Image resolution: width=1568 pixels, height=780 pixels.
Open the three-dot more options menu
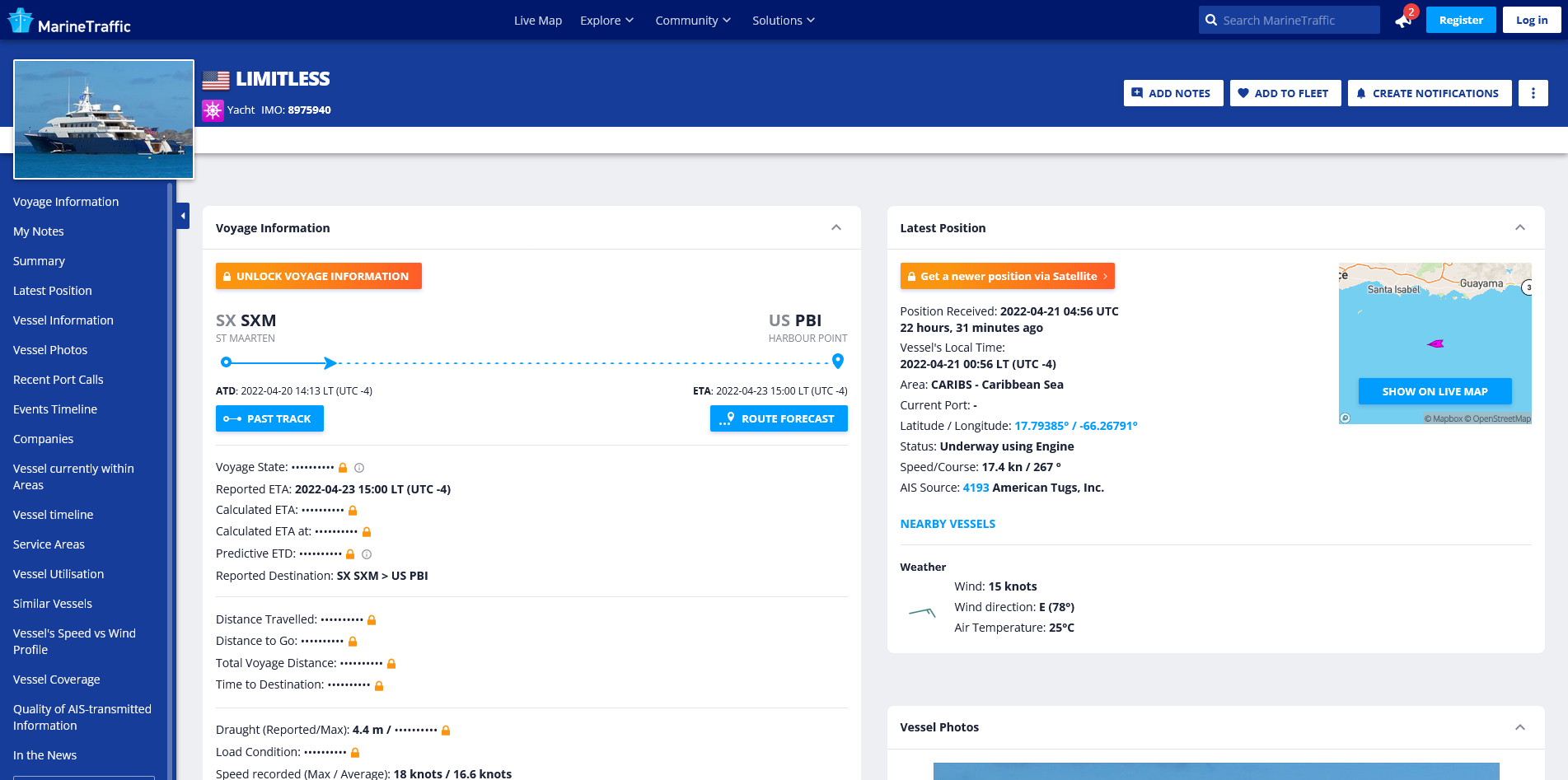[1533, 93]
